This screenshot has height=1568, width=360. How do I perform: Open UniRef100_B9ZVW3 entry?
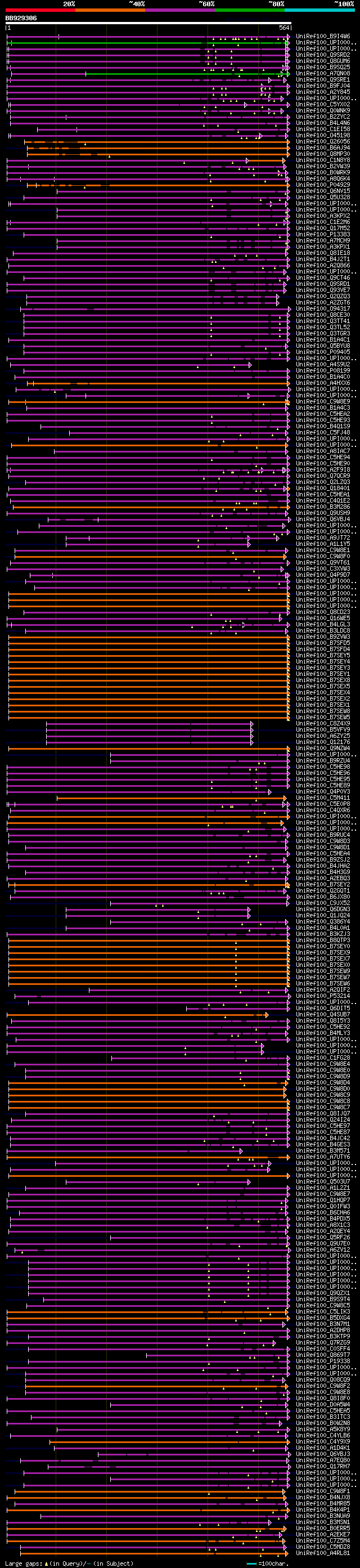pyautogui.click(x=323, y=637)
